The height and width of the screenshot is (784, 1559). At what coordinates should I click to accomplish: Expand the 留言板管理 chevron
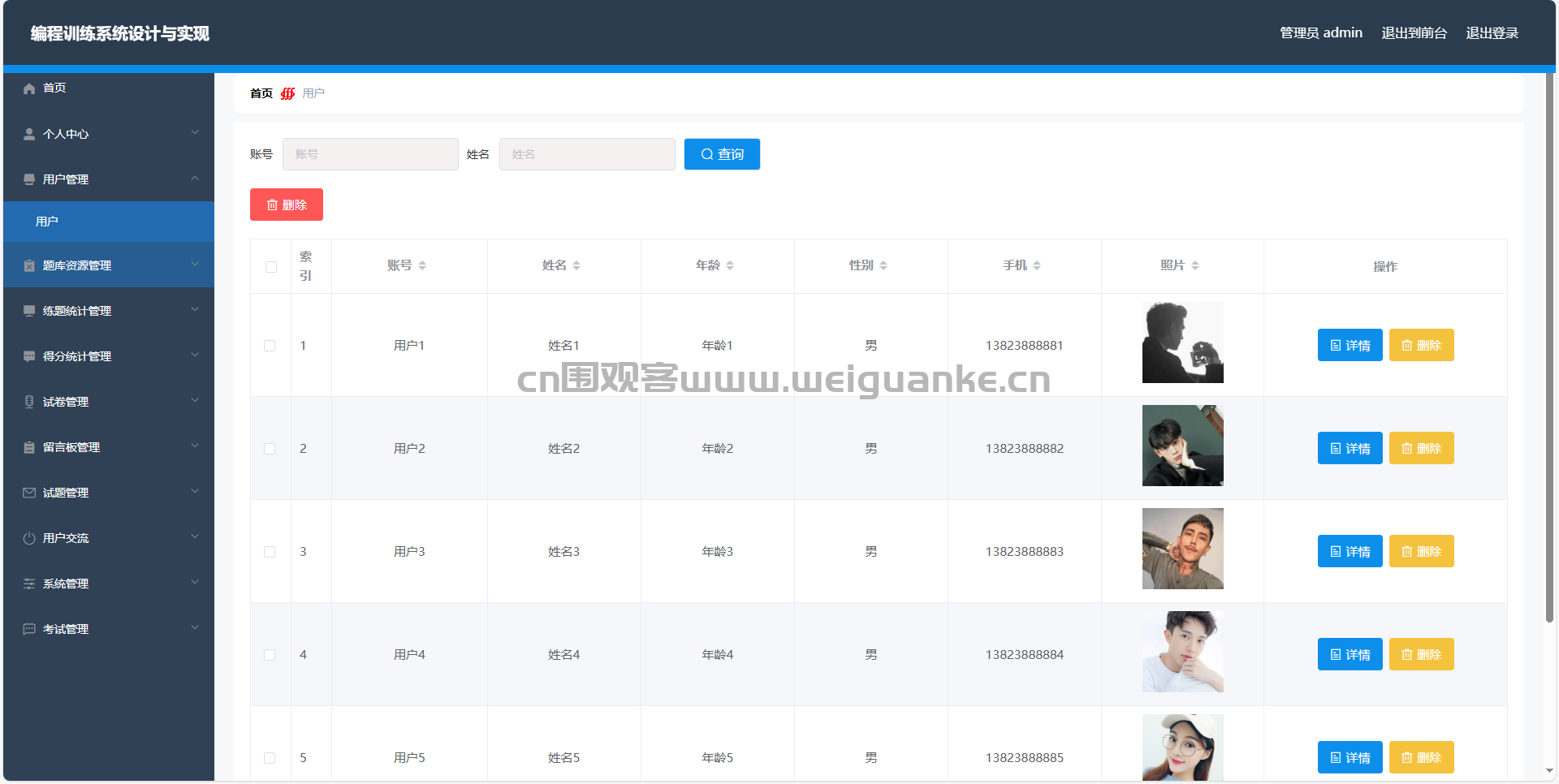(195, 446)
